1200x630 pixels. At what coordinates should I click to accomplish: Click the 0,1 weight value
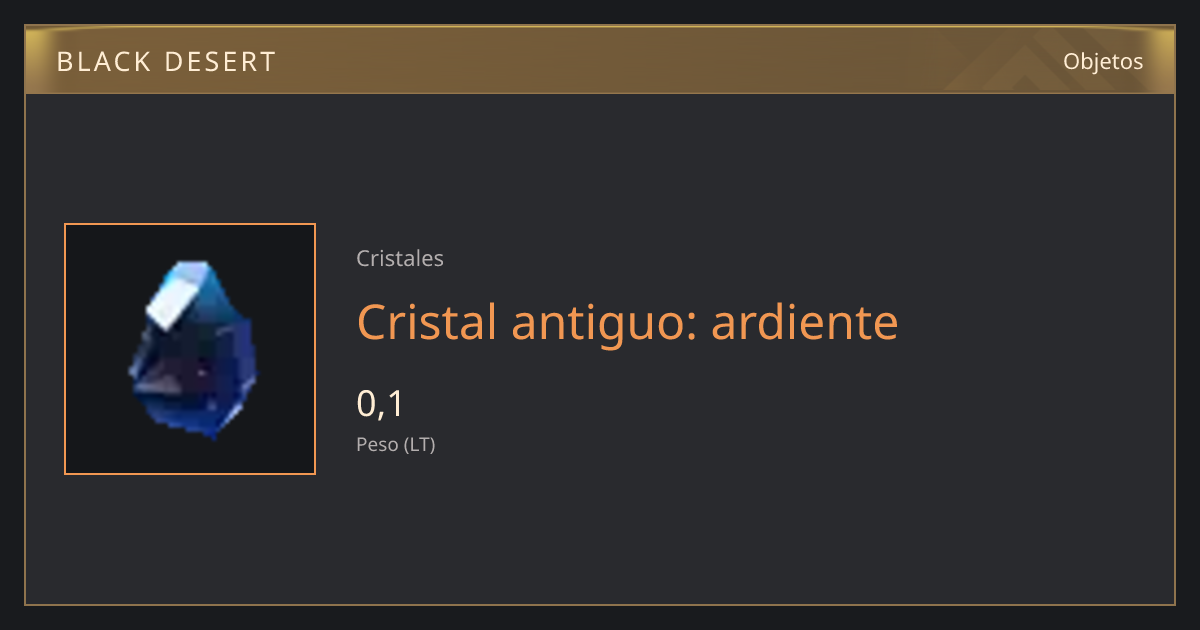[380, 403]
